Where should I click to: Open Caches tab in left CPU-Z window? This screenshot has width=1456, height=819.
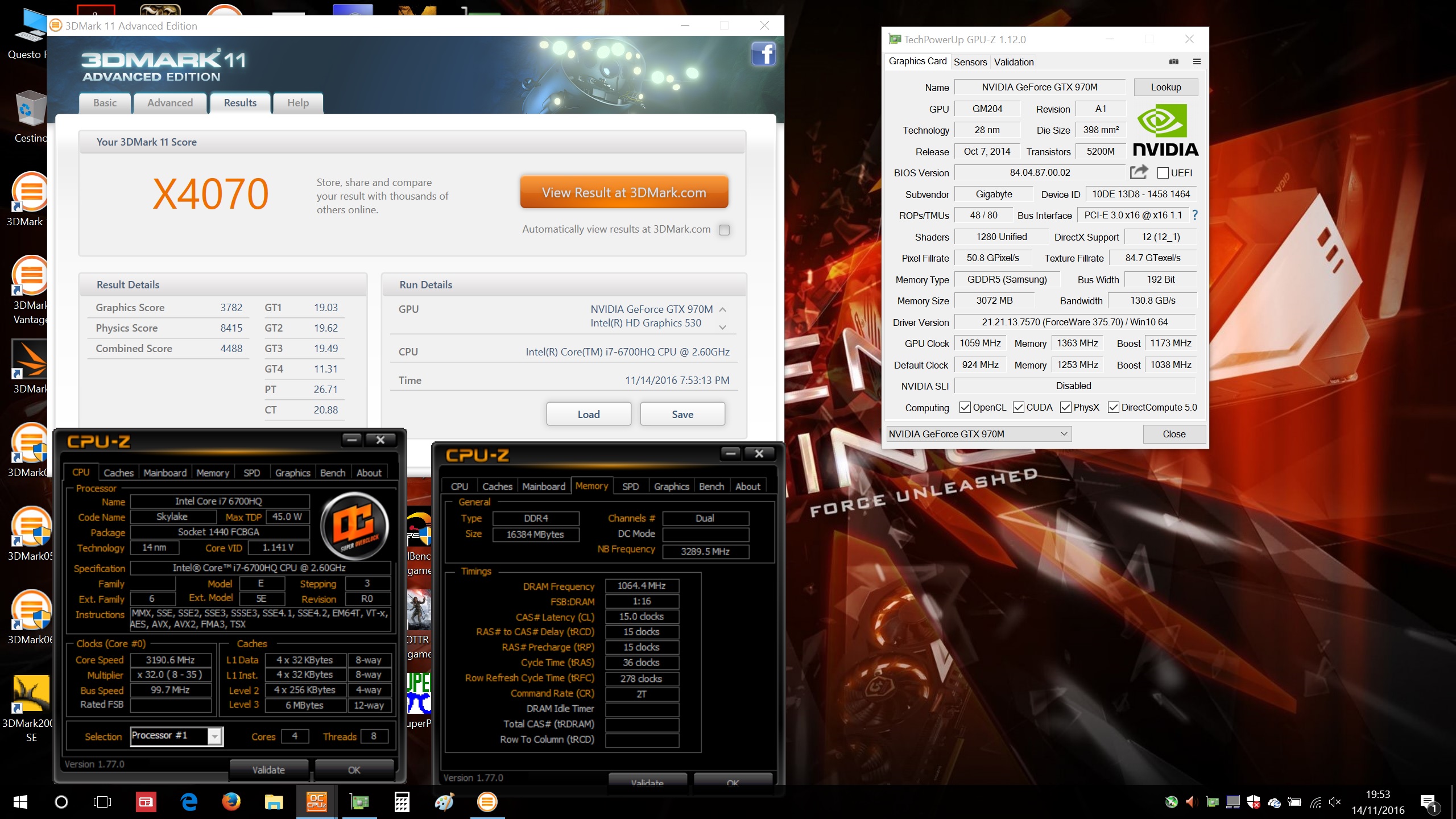pyautogui.click(x=118, y=473)
